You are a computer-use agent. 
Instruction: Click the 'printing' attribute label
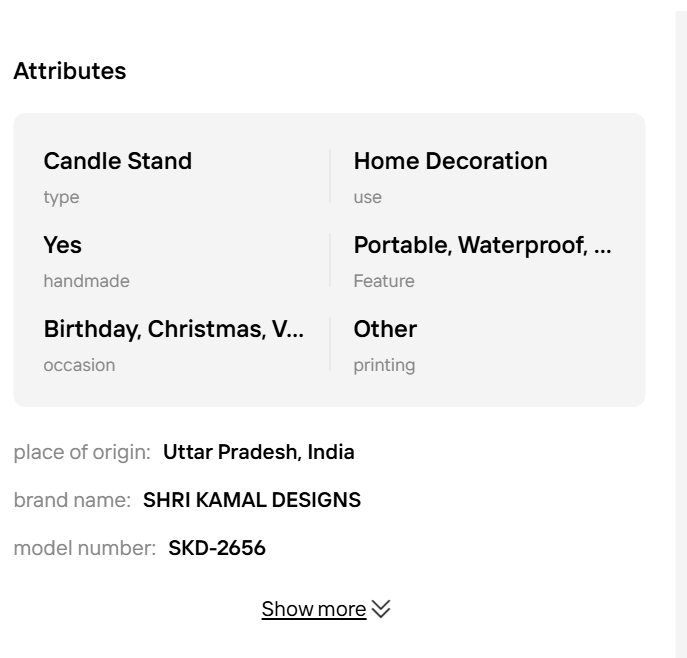point(384,365)
